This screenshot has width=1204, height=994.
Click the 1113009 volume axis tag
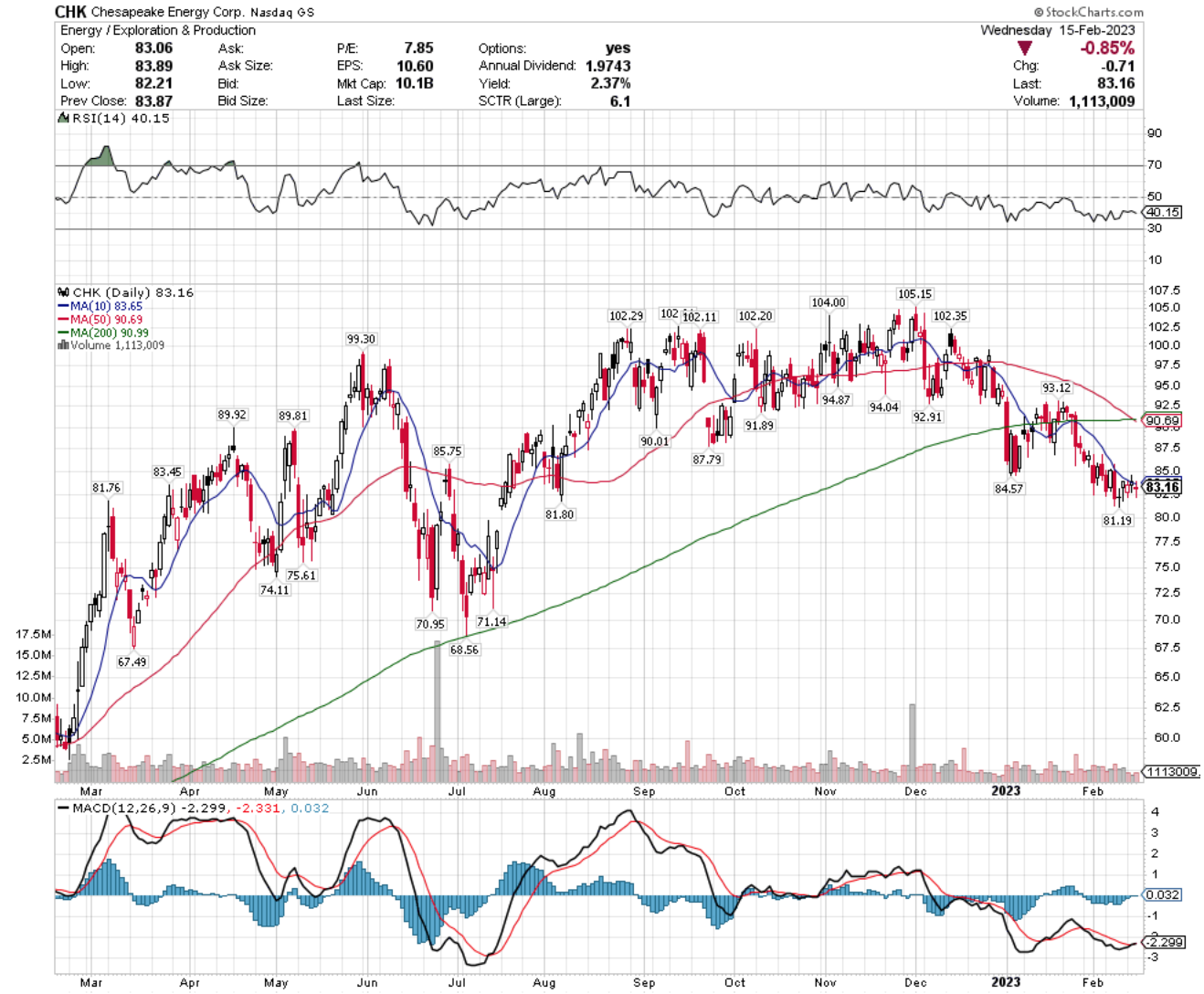click(x=1172, y=772)
